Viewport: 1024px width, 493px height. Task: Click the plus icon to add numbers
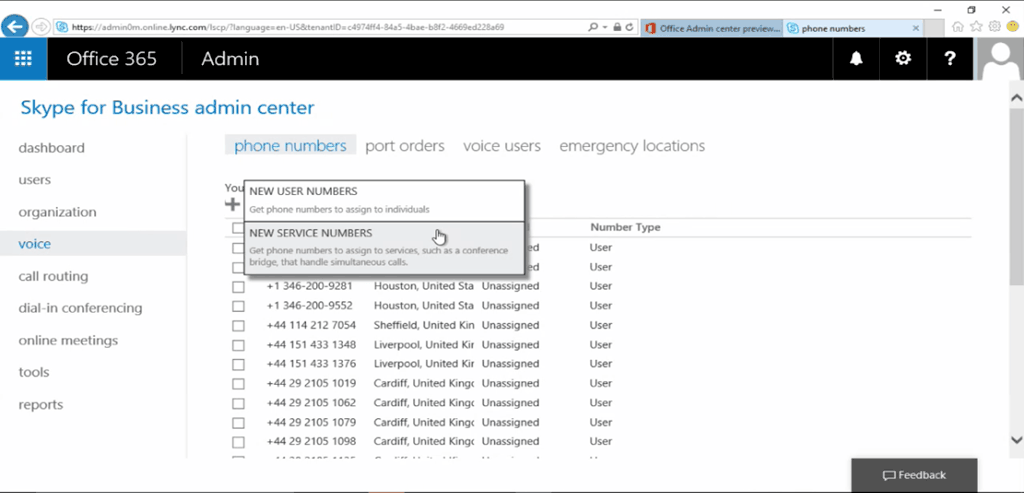tap(232, 204)
